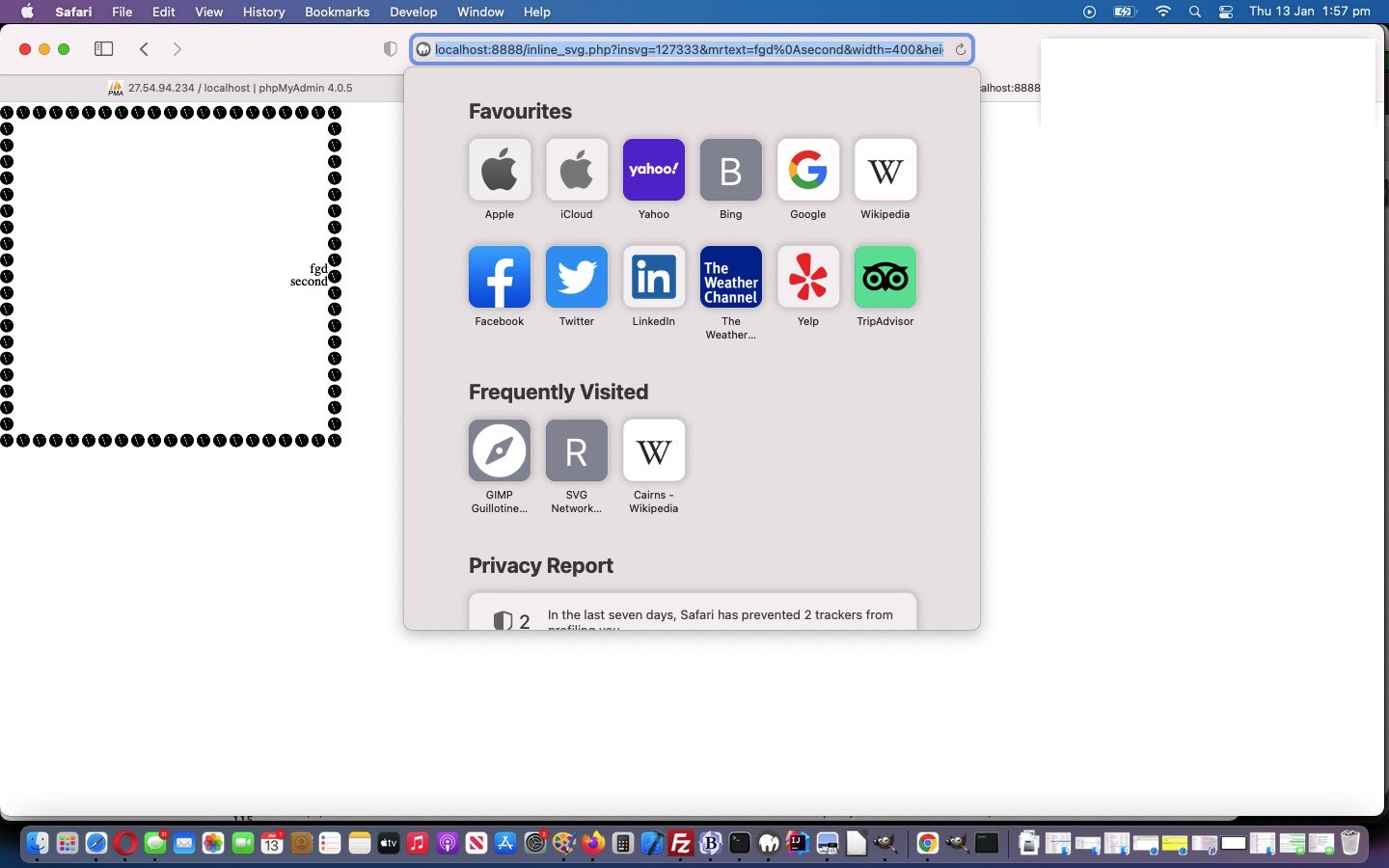Image resolution: width=1389 pixels, height=868 pixels.
Task: Switch to the phpMyAdmin 4.0.5 tab
Action: pyautogui.click(x=230, y=88)
